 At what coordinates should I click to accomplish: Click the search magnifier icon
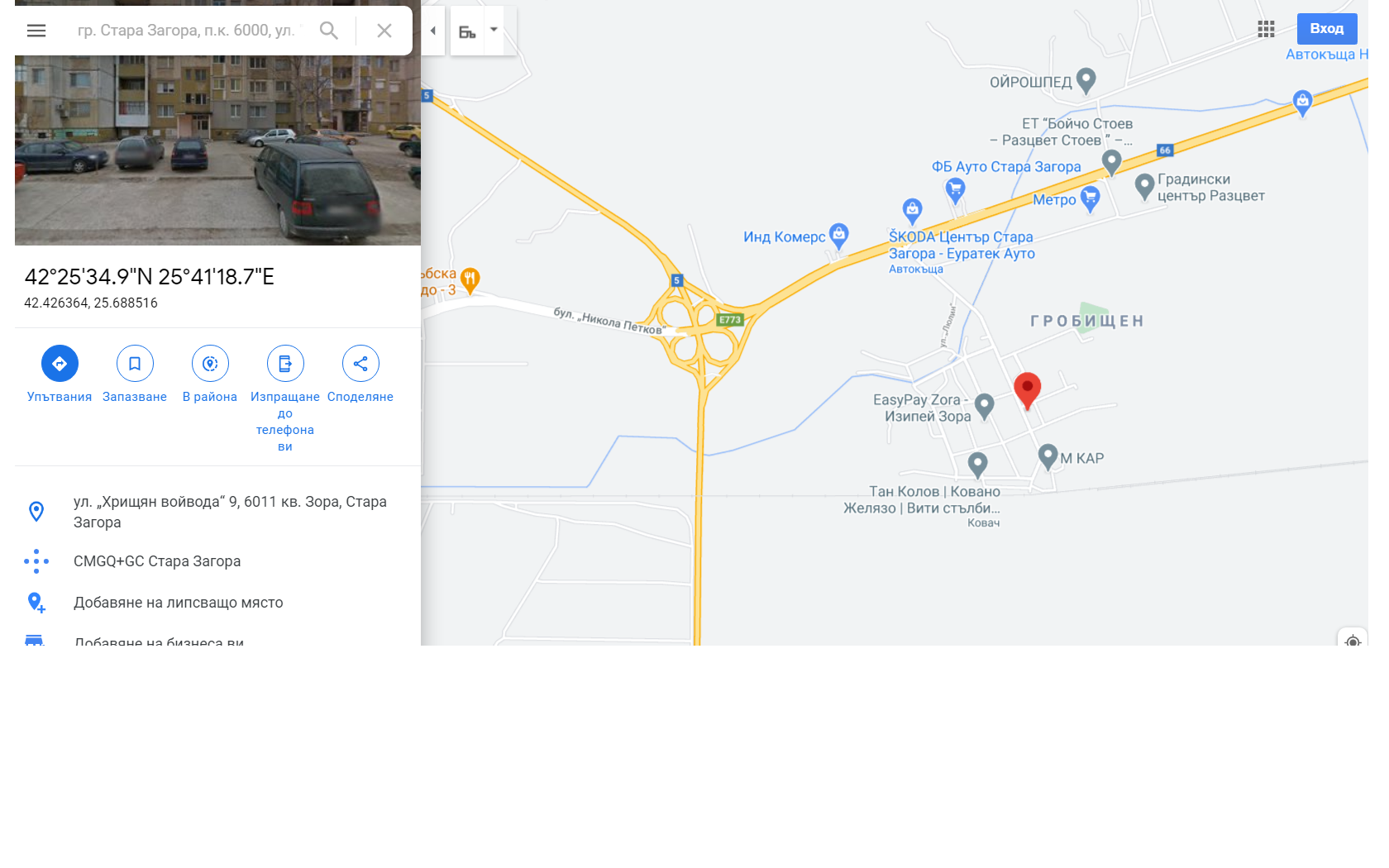tap(329, 31)
